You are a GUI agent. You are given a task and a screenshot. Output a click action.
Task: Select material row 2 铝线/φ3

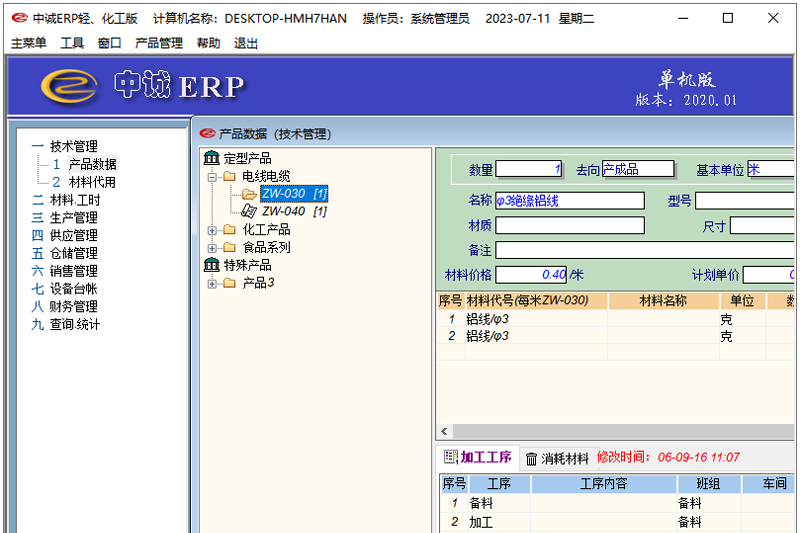[616, 336]
